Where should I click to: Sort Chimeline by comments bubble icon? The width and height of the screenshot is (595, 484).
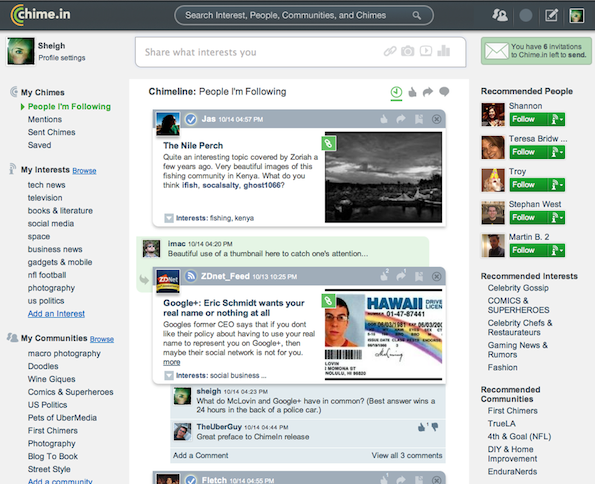click(444, 92)
